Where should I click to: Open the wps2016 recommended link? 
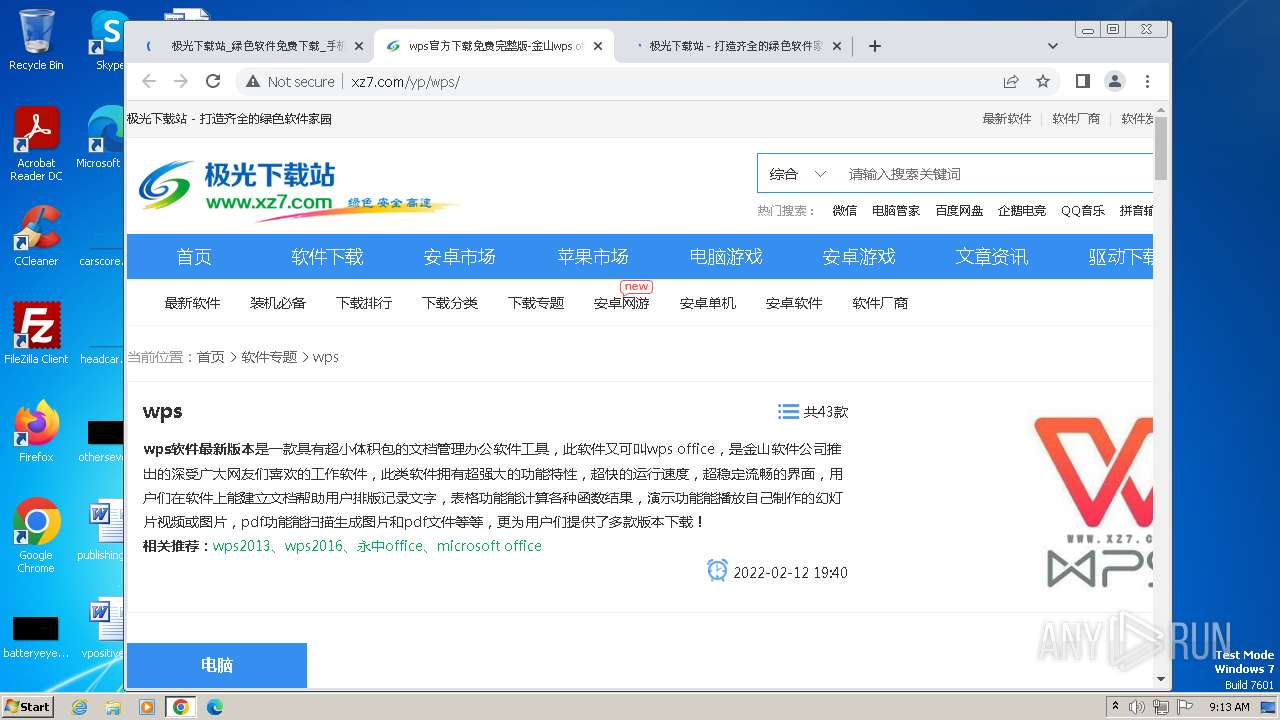pyautogui.click(x=314, y=546)
